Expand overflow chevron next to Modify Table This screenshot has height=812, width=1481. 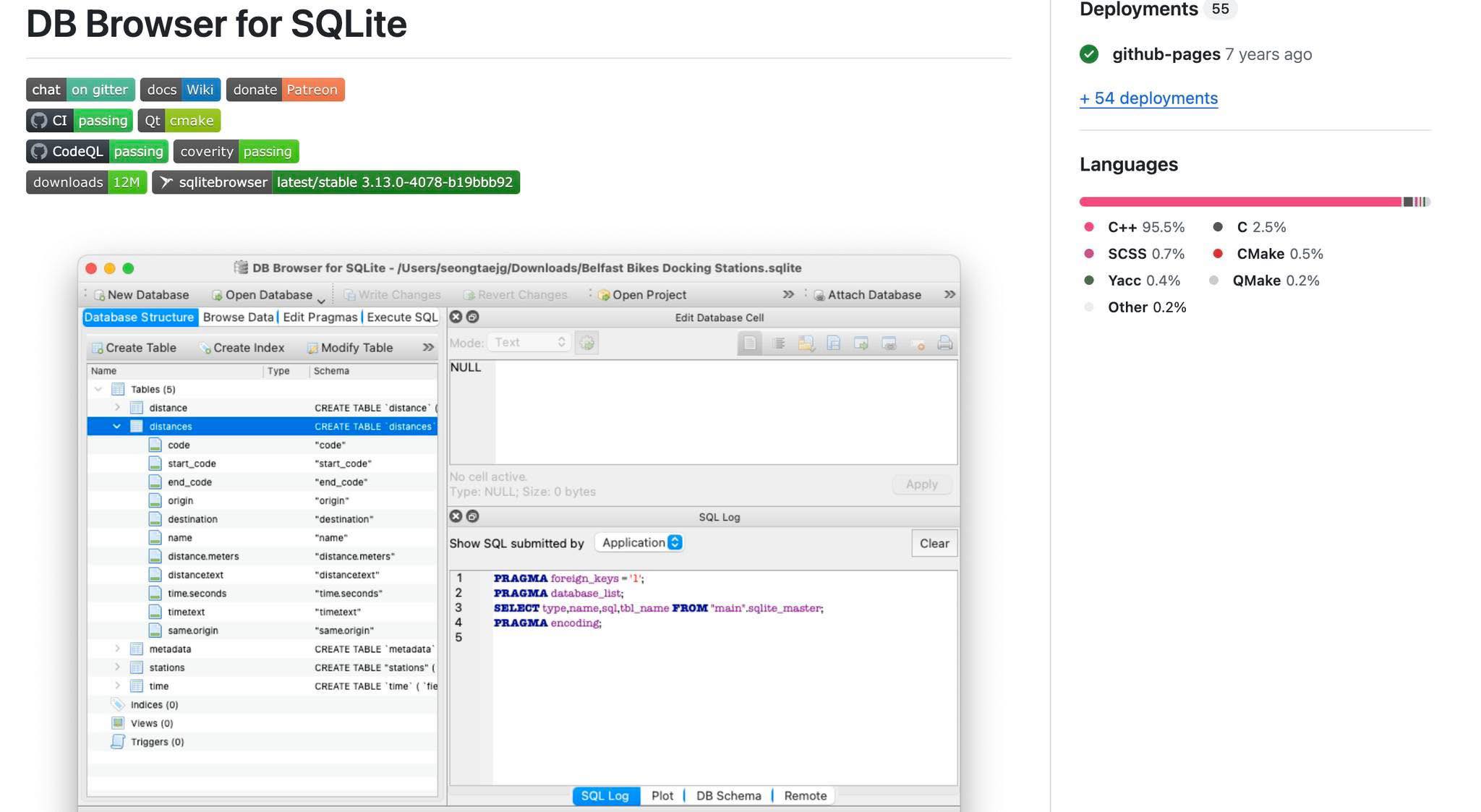click(428, 348)
